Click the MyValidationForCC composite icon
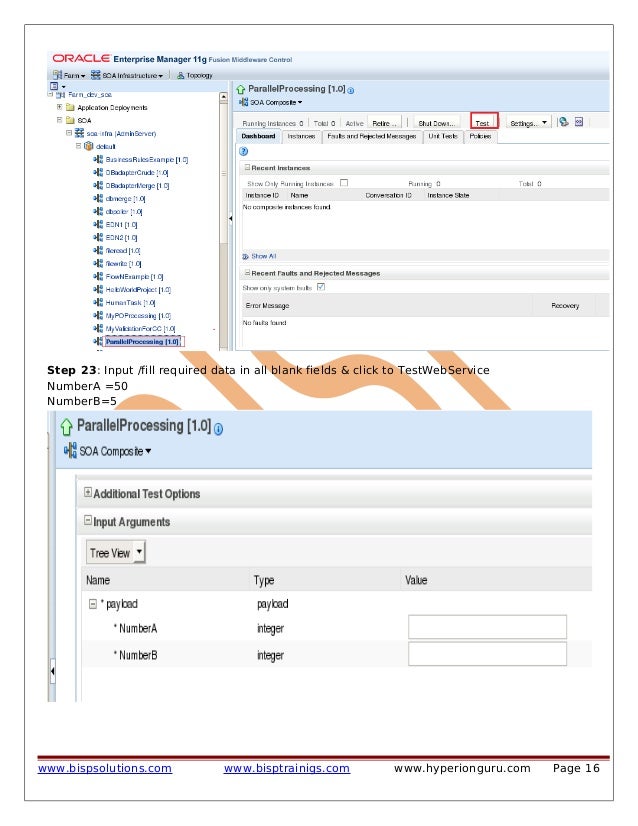This screenshot has width=638, height=826. point(98,328)
